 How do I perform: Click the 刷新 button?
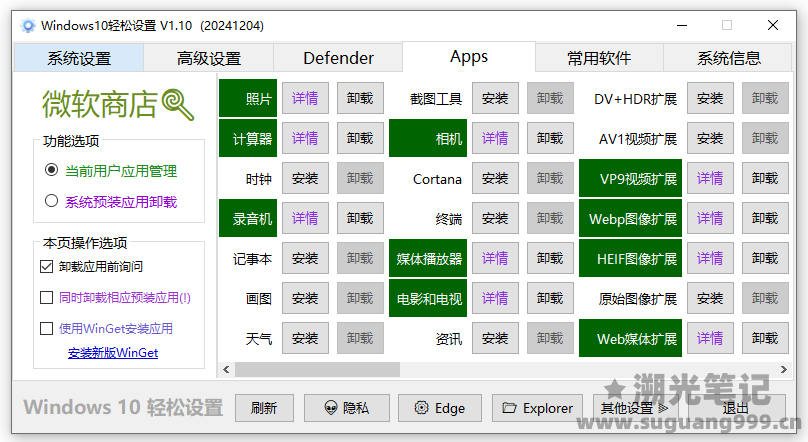point(264,408)
